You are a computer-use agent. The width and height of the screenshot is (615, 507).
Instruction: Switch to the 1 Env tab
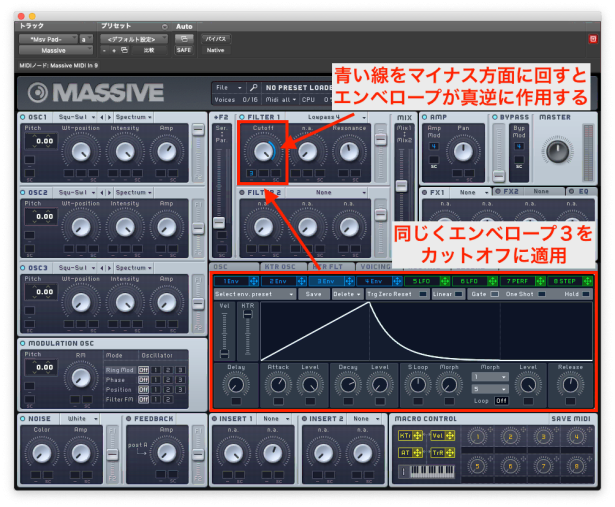[x=230, y=281]
